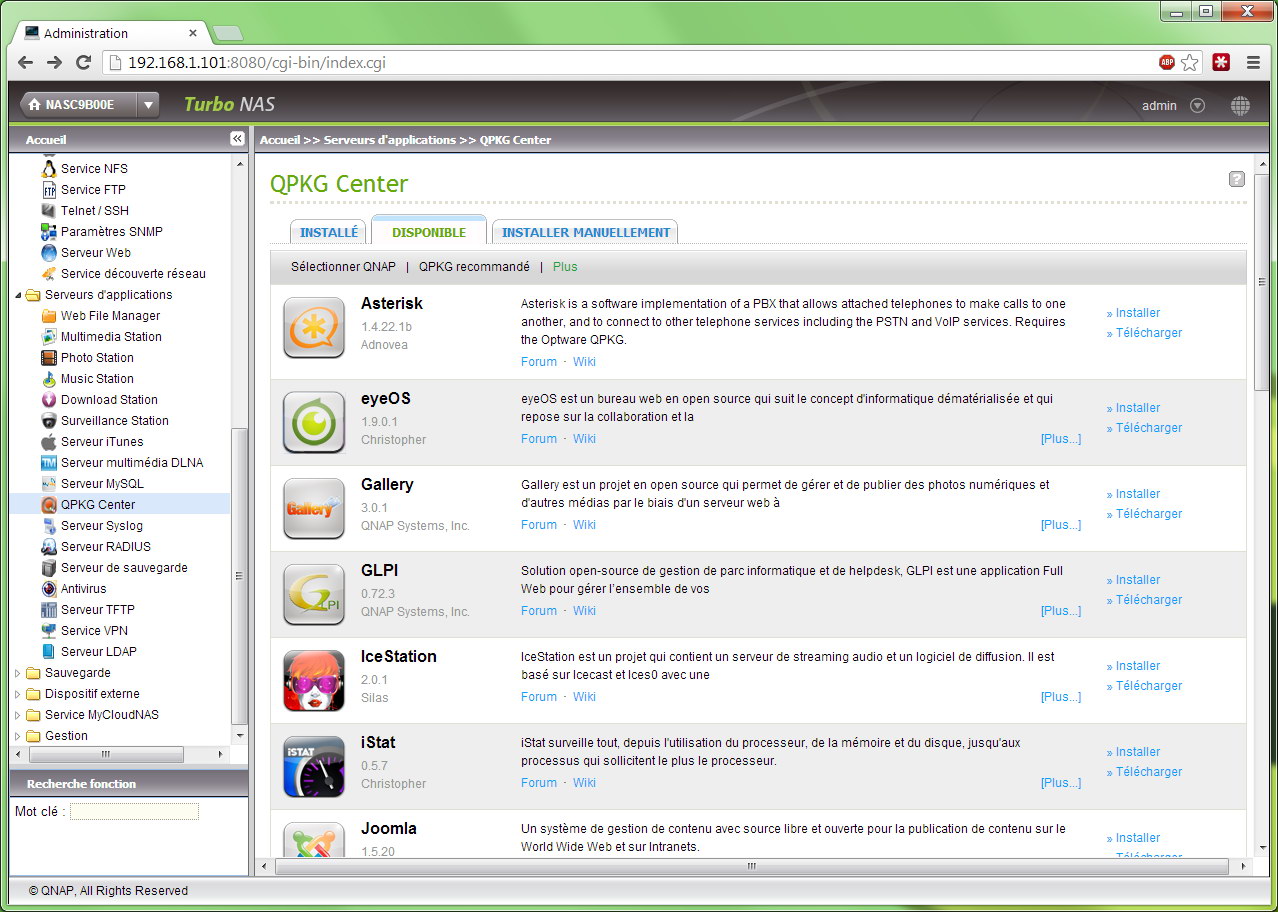
Task: Collapse the left panel with double-arrow icon
Action: (x=237, y=139)
